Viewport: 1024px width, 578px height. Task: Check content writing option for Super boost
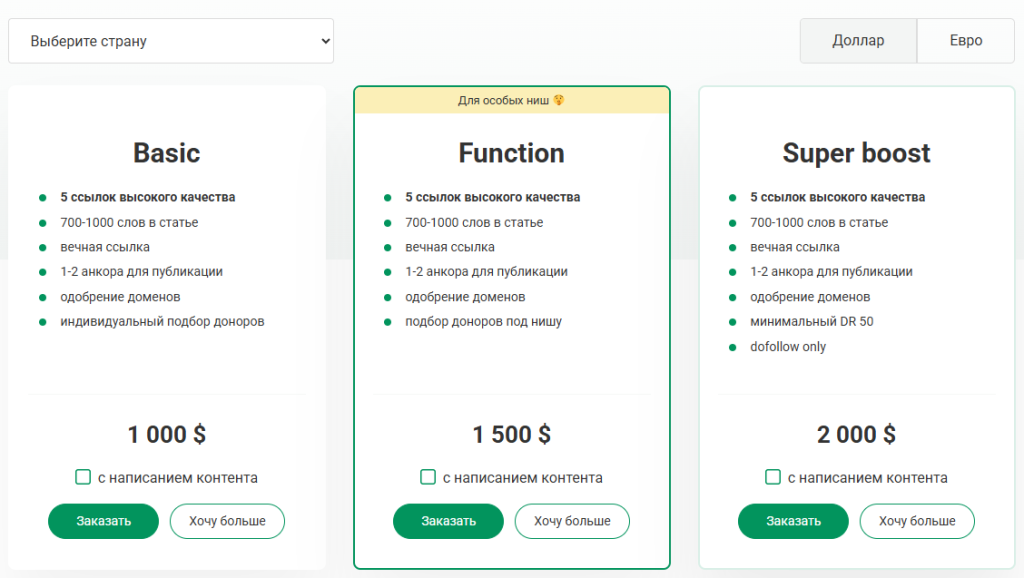(x=773, y=477)
